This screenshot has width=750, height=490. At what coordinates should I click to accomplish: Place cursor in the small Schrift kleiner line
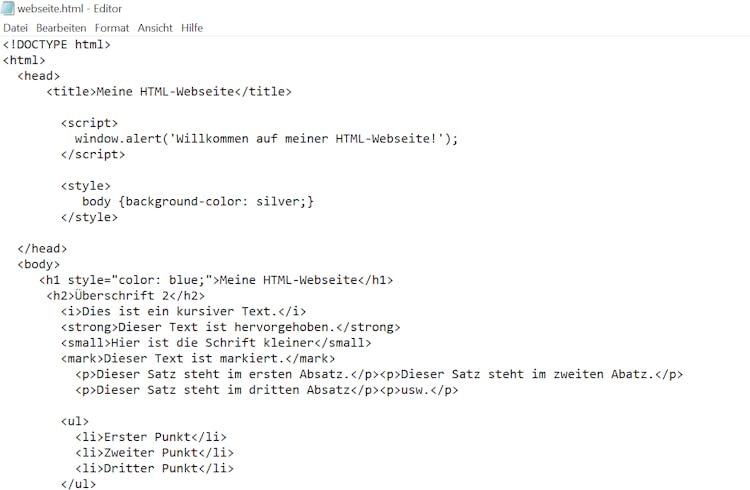[216, 343]
